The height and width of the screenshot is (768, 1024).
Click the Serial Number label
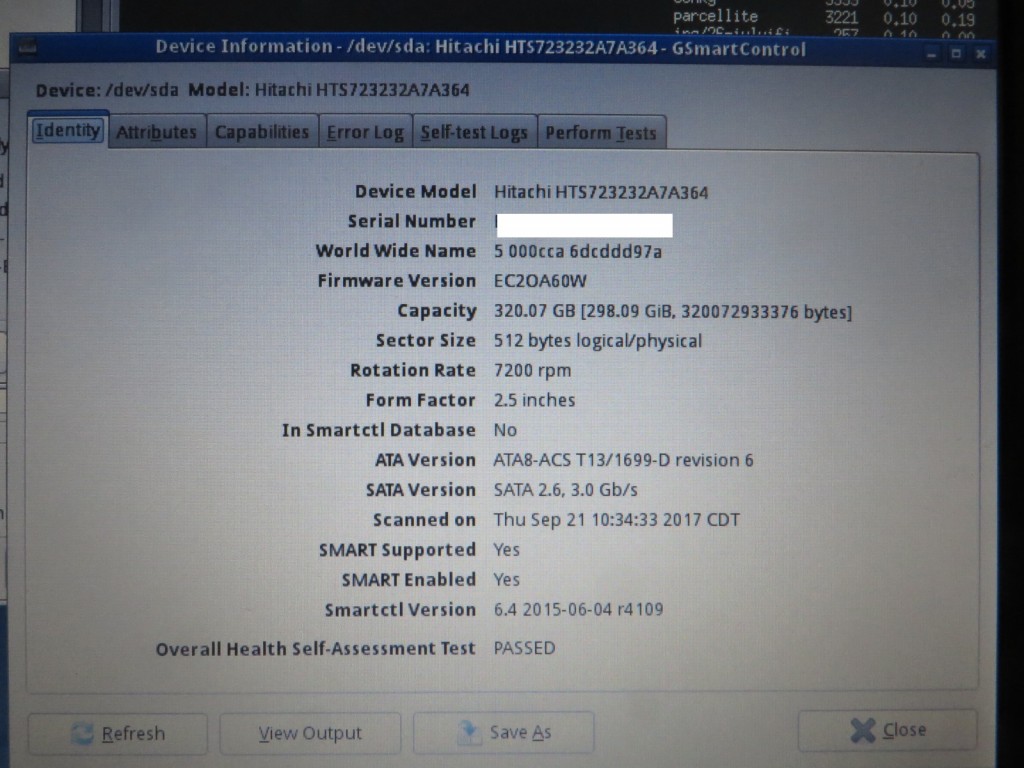(x=411, y=221)
